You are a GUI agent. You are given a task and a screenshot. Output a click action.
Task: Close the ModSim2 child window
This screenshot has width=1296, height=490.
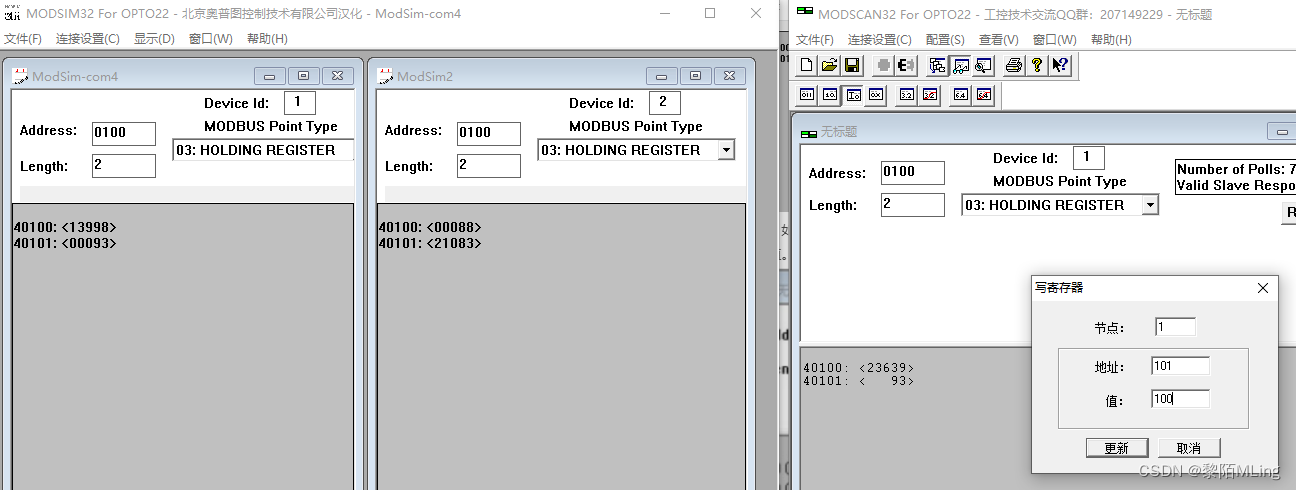pos(730,76)
